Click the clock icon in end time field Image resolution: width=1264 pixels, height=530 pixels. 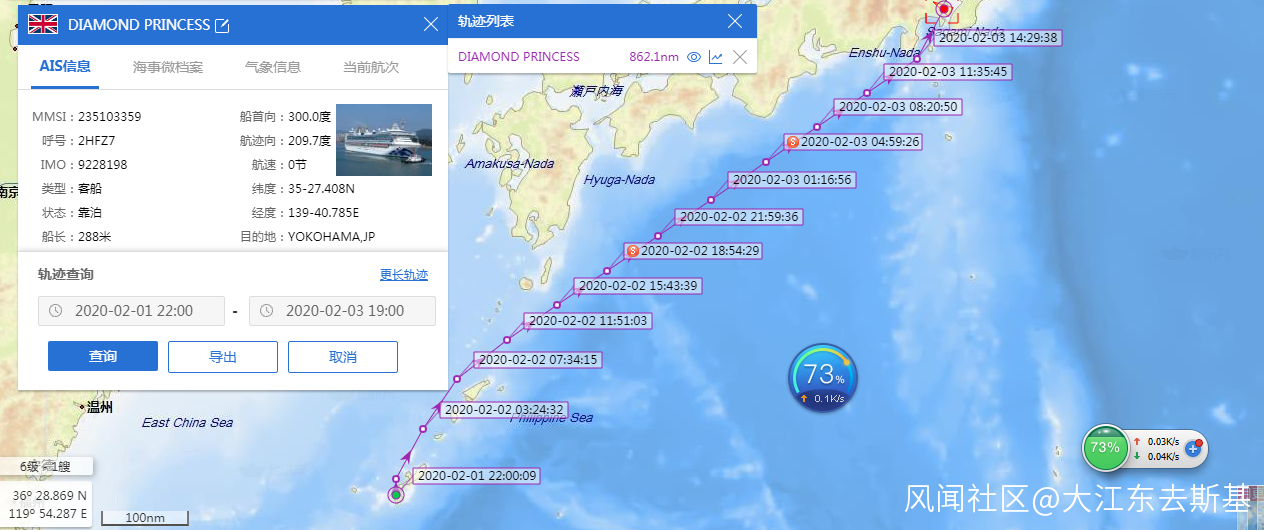pyautogui.click(x=267, y=311)
